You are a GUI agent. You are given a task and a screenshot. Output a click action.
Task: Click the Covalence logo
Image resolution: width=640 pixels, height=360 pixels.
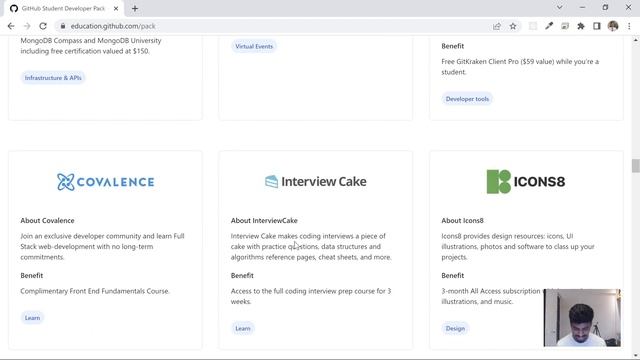106,182
